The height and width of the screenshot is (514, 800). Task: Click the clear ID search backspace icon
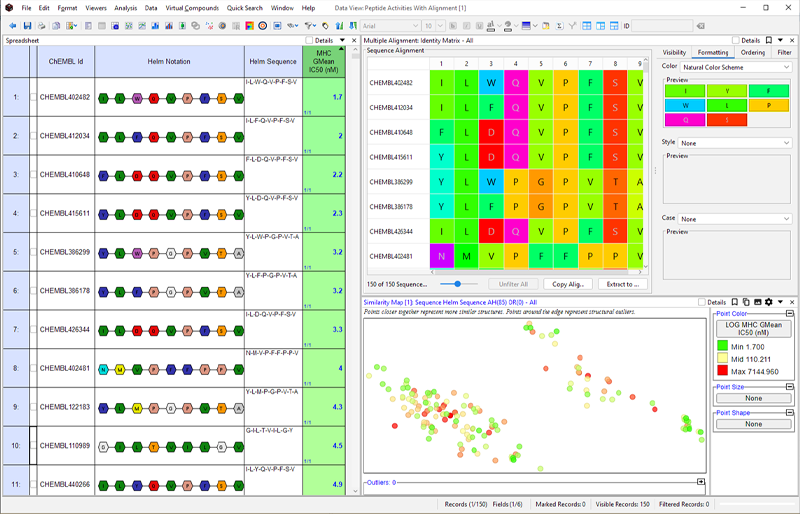701,26
